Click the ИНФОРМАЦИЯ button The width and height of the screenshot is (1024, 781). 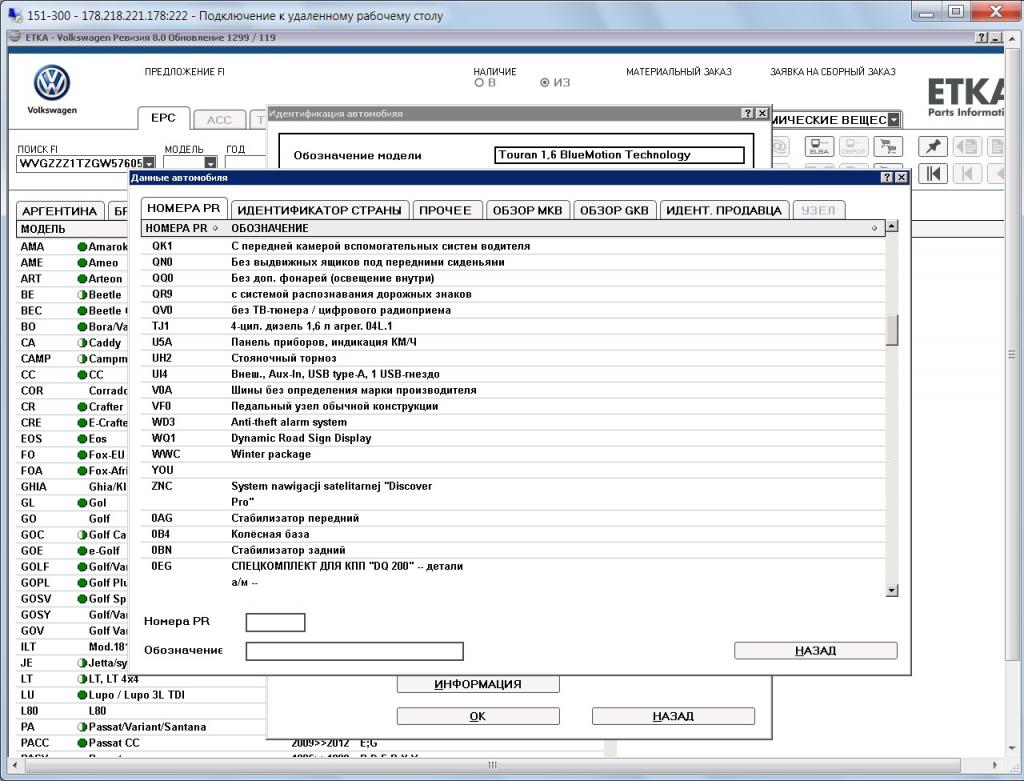pos(478,684)
